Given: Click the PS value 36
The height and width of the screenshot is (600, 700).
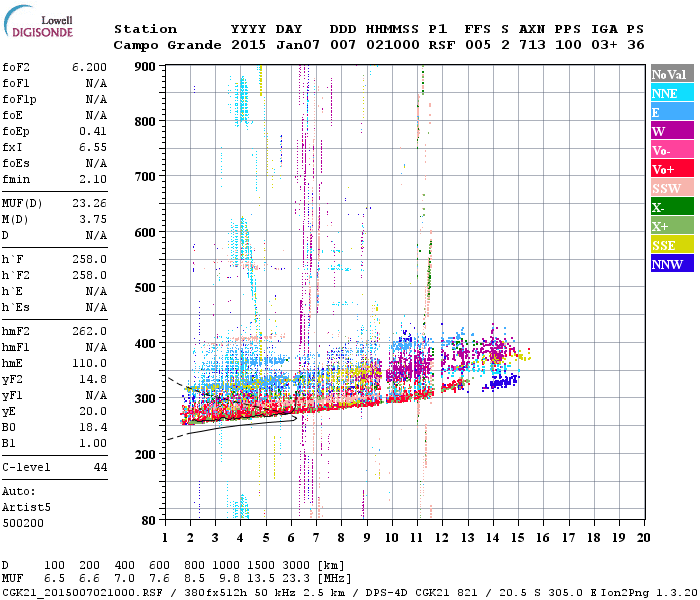Looking at the screenshot, I should coord(636,45).
